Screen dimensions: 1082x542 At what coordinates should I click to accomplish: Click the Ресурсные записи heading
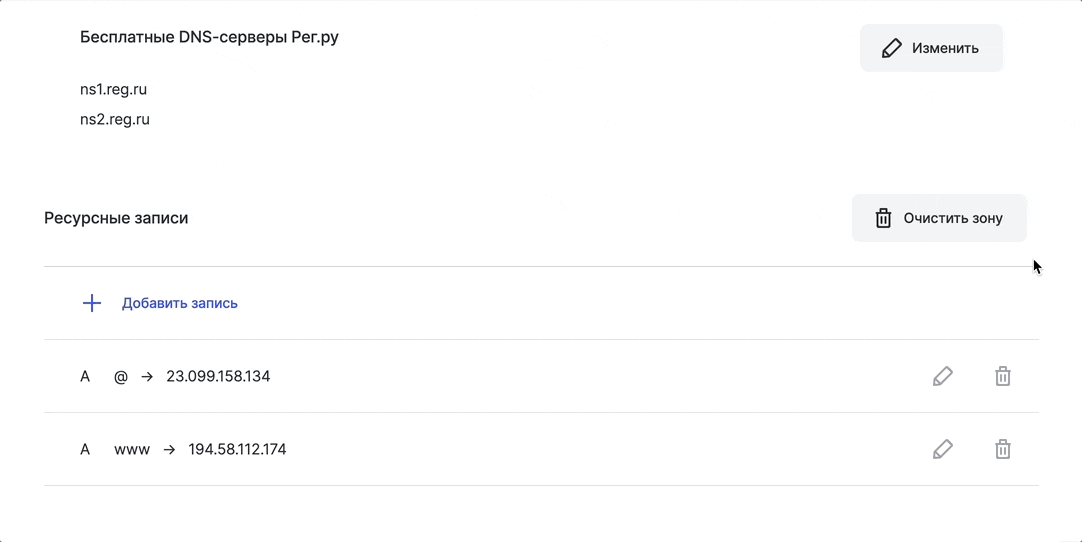coord(116,219)
